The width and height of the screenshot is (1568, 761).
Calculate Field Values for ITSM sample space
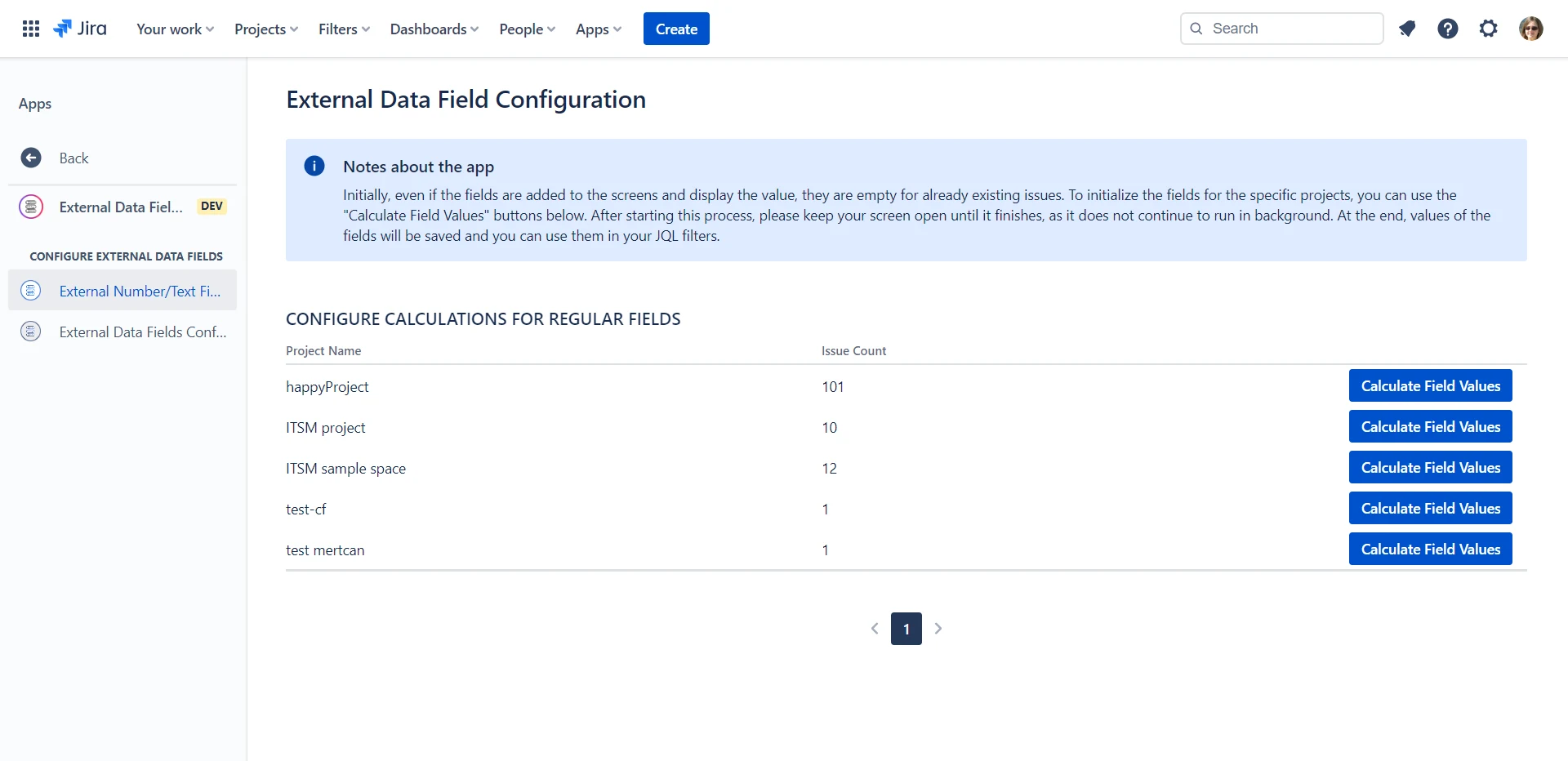(1431, 467)
